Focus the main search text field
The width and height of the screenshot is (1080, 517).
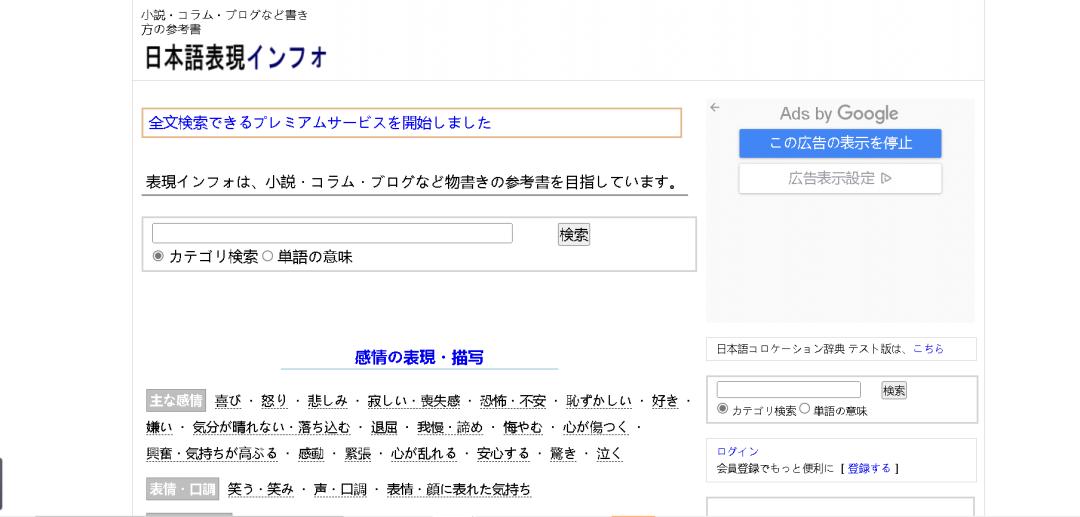[332, 234]
